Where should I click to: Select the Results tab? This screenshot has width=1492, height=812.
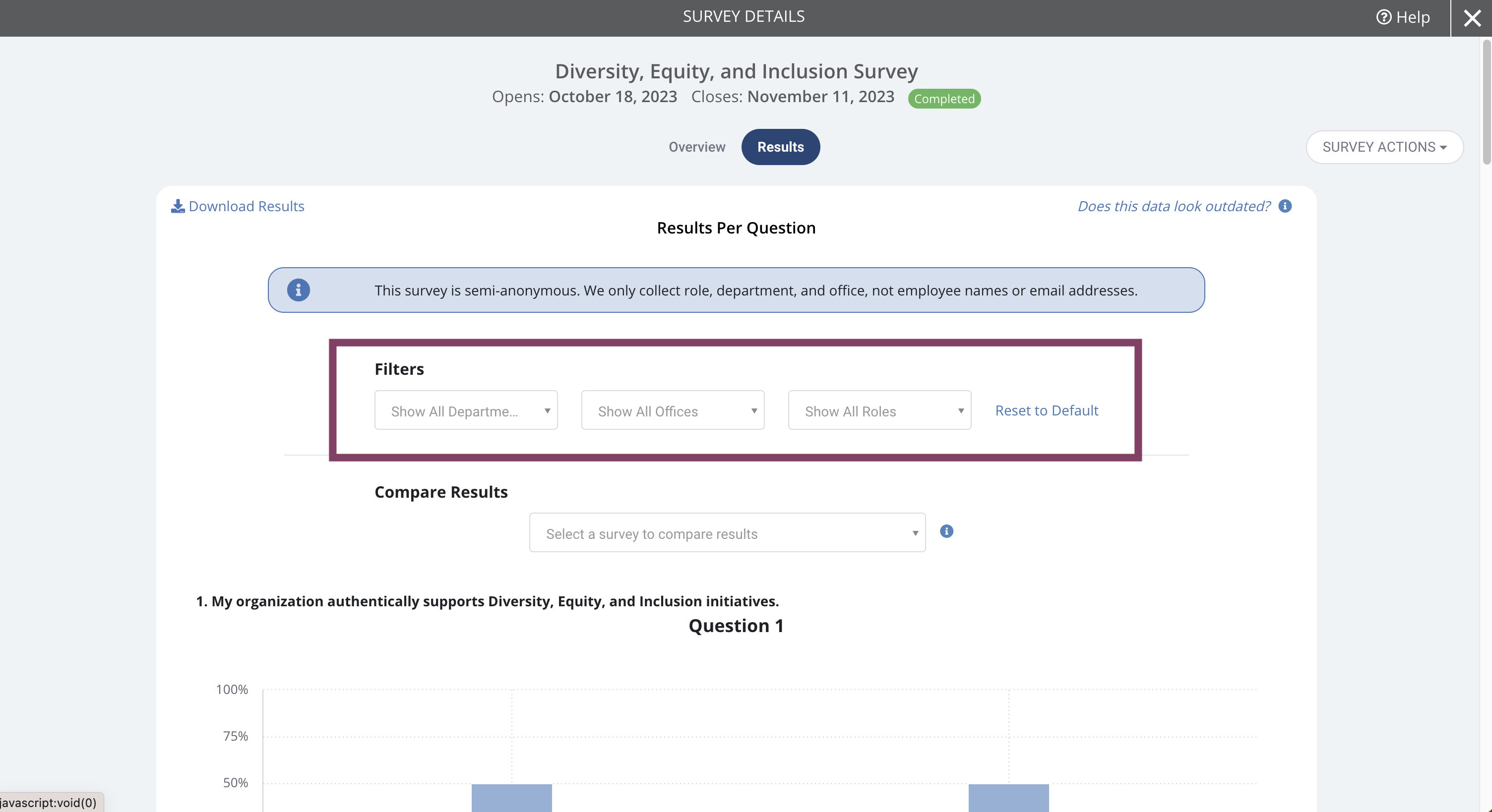[780, 147]
